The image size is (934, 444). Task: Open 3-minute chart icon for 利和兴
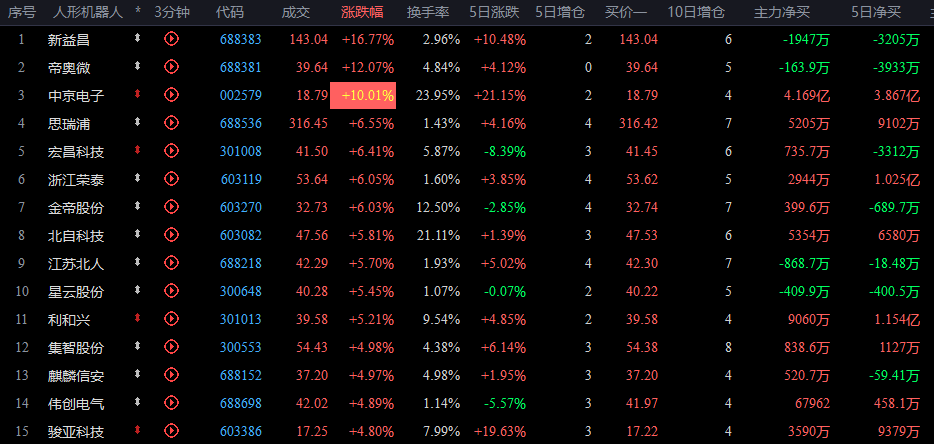[172, 318]
